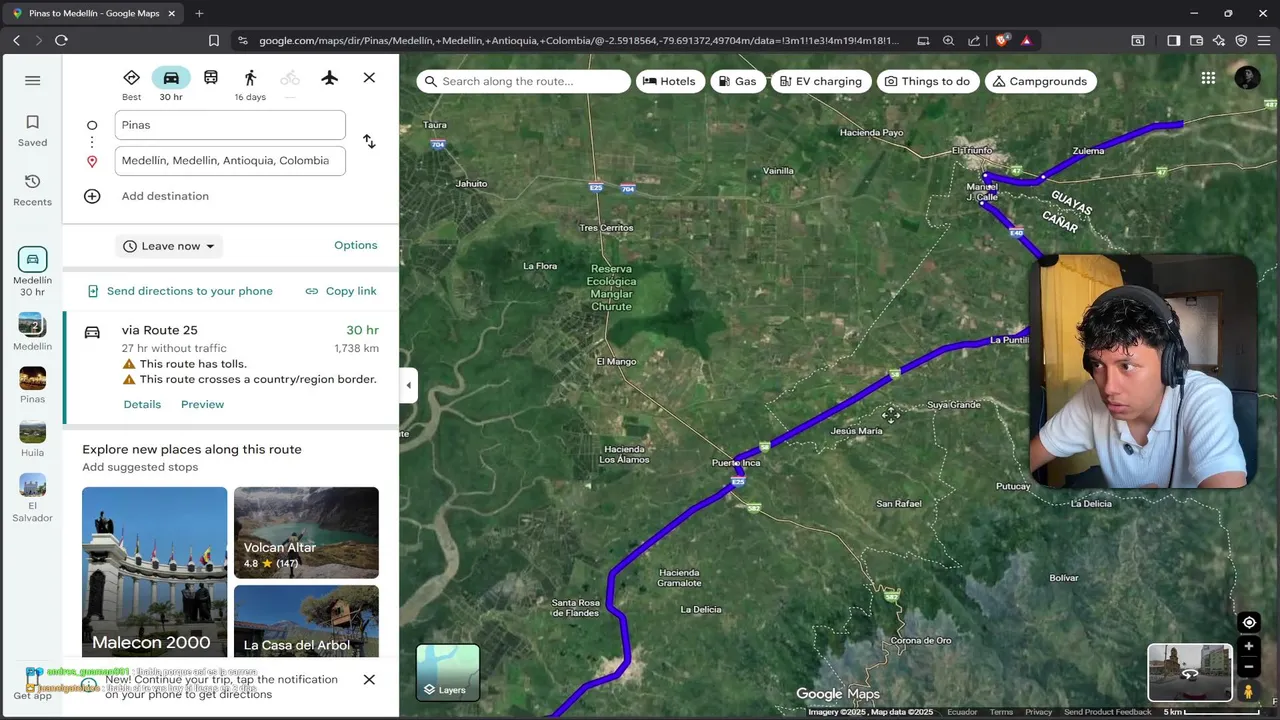Open the Recents sidebar item
This screenshot has width=1280, height=720.
(x=32, y=189)
